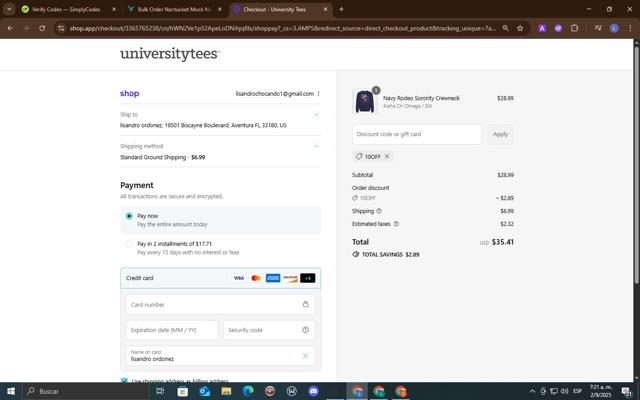Apply the discount code
Image resolution: width=640 pixels, height=400 pixels.
pyautogui.click(x=500, y=134)
